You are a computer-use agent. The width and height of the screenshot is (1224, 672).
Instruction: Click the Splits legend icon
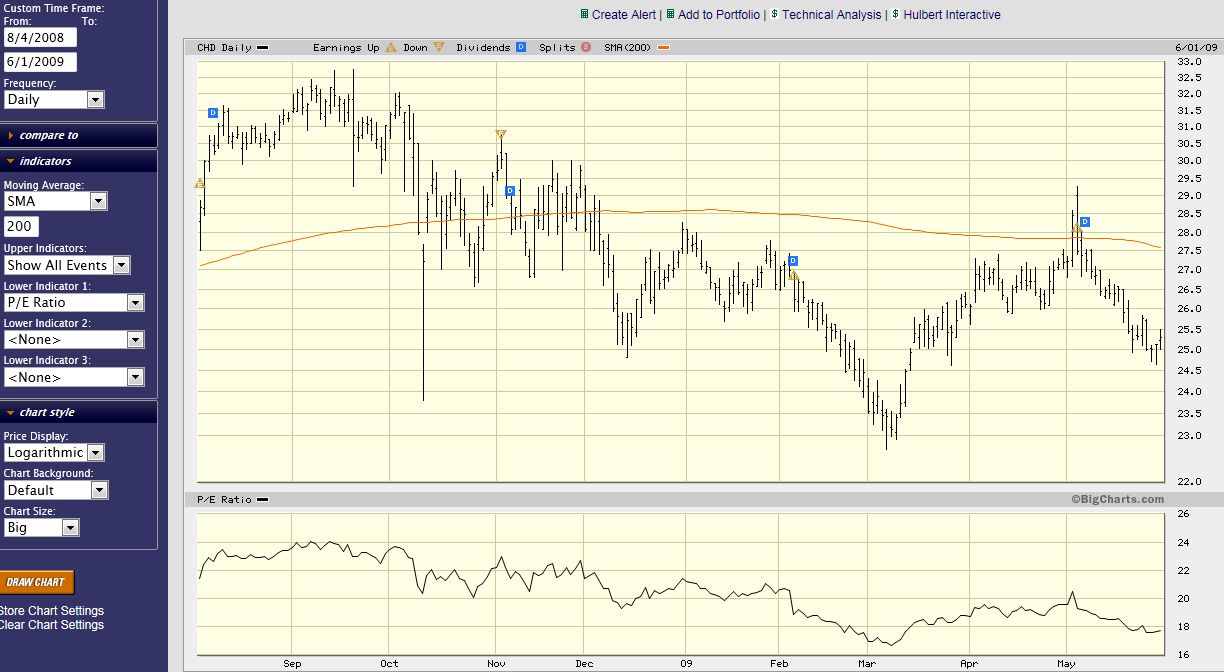[586, 47]
